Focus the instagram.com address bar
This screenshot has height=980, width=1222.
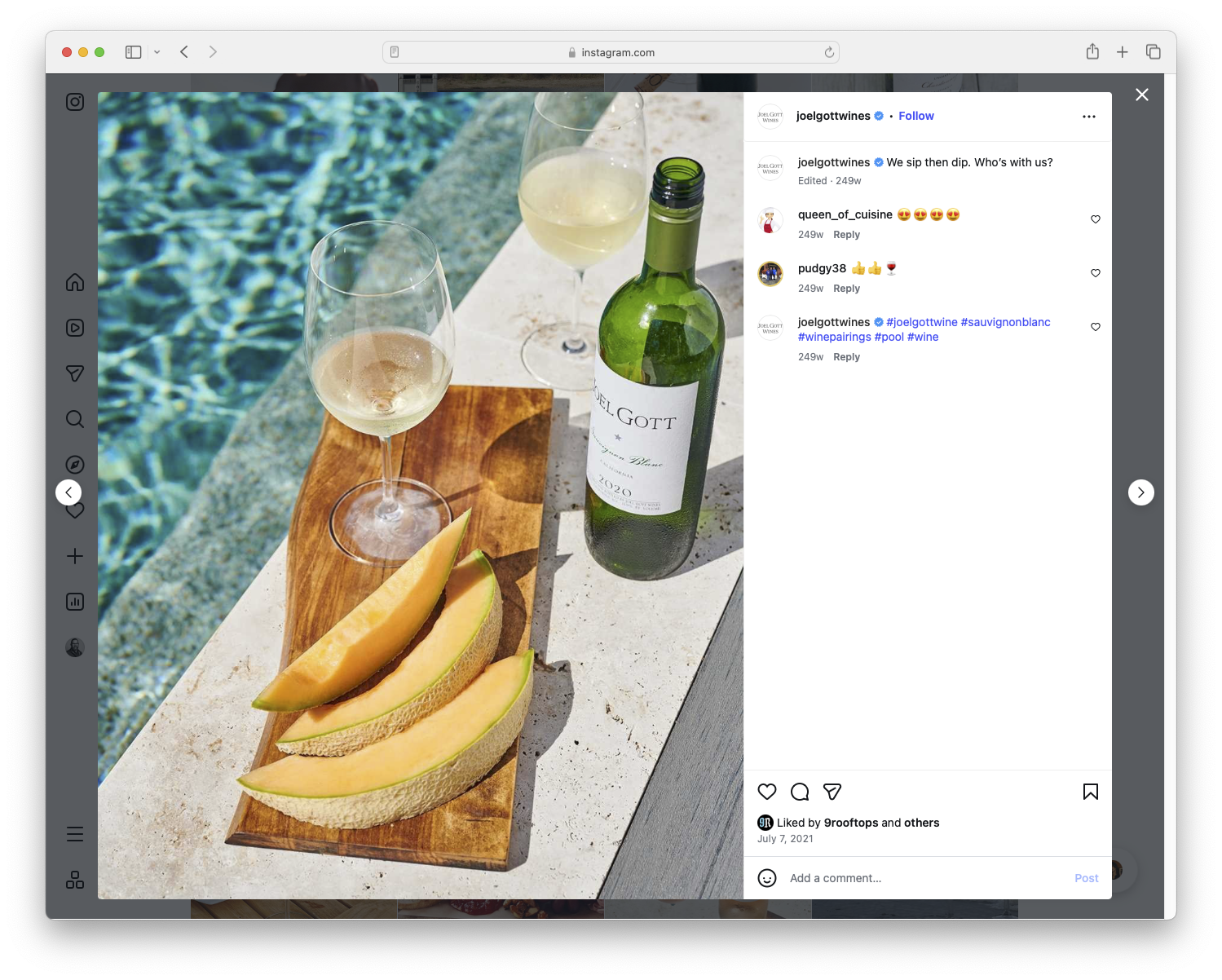611,52
